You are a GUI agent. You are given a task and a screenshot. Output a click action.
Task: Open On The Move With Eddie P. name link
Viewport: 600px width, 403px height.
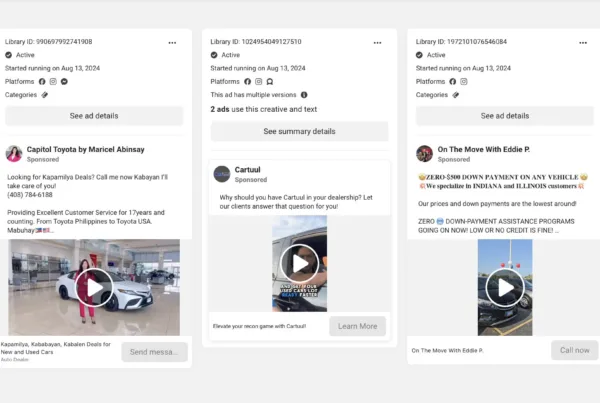tap(484, 149)
